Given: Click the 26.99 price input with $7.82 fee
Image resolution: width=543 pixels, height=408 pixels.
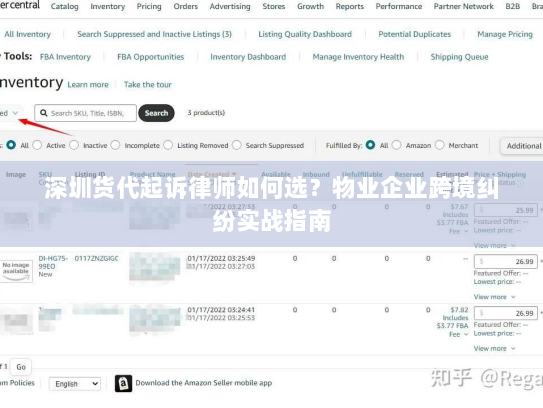Looking at the screenshot, I should [x=506, y=313].
